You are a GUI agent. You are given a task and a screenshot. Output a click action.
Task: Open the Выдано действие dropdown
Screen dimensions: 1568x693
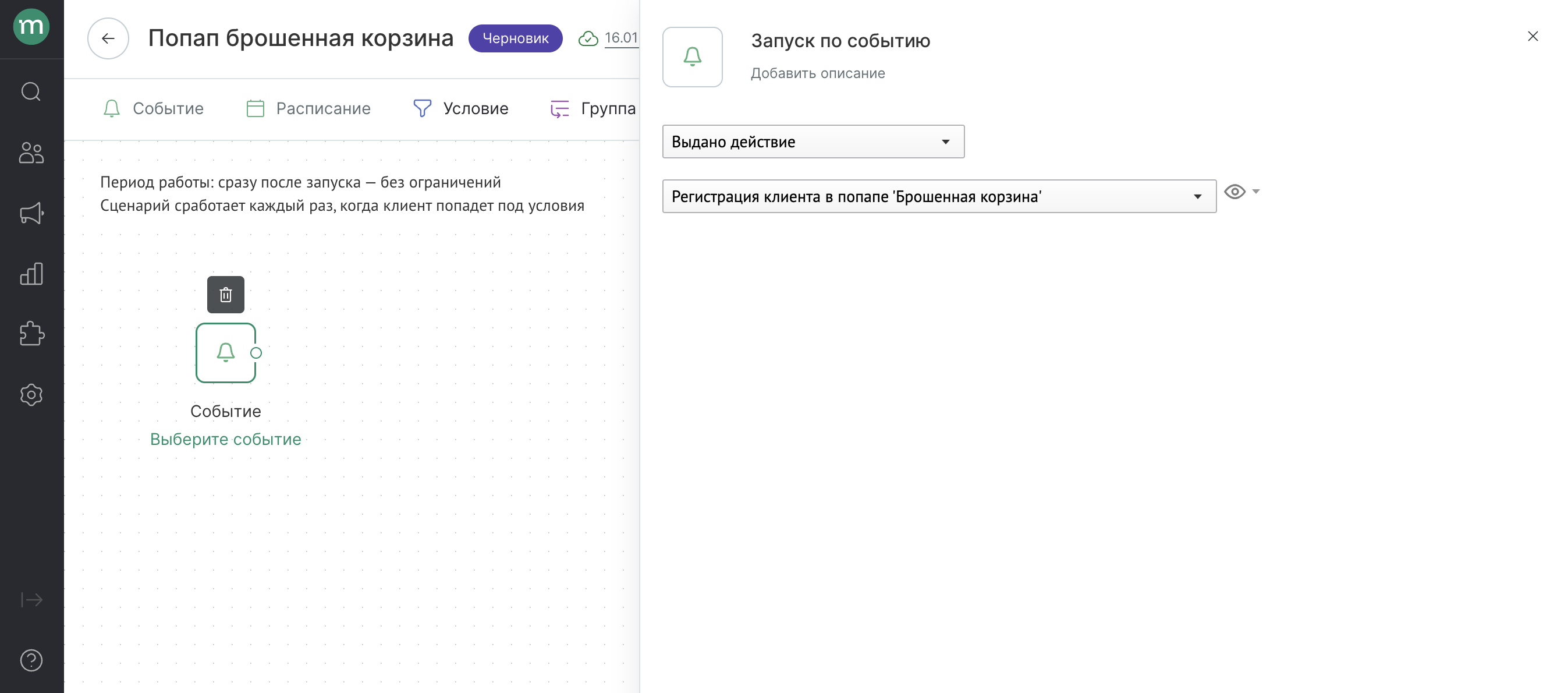(813, 142)
